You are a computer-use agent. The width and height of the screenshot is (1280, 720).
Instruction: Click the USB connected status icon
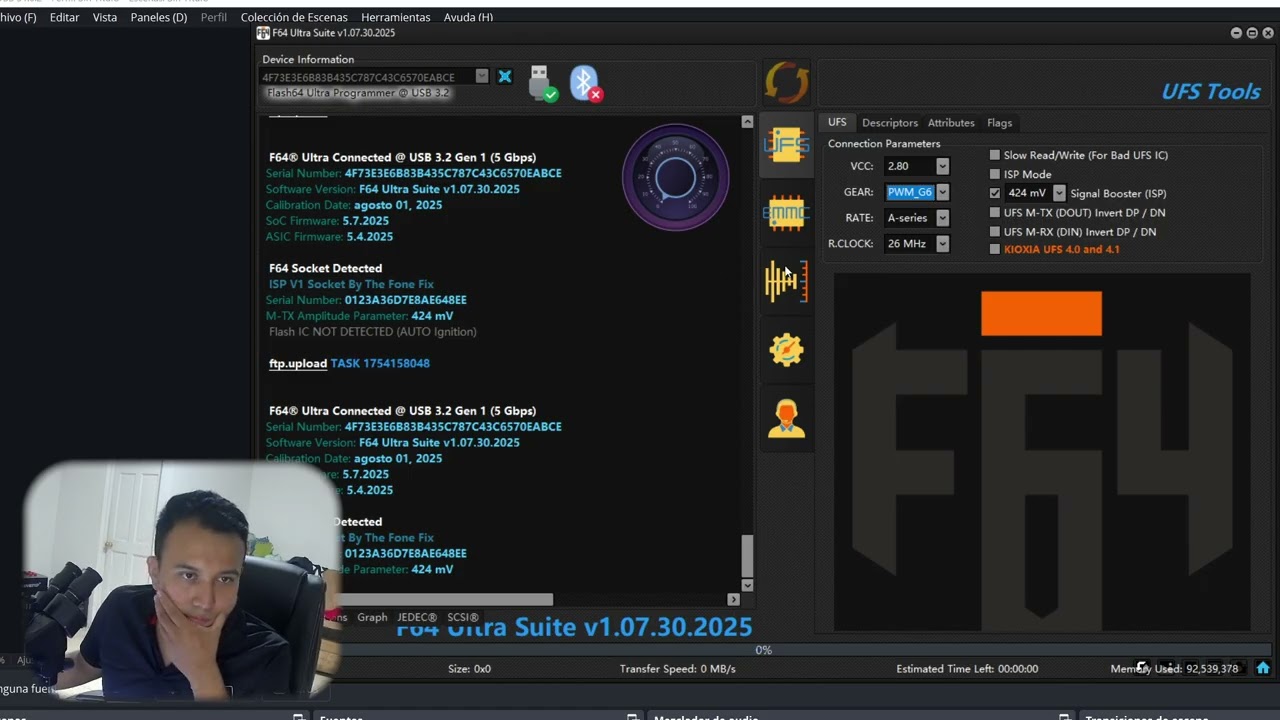pyautogui.click(x=542, y=83)
